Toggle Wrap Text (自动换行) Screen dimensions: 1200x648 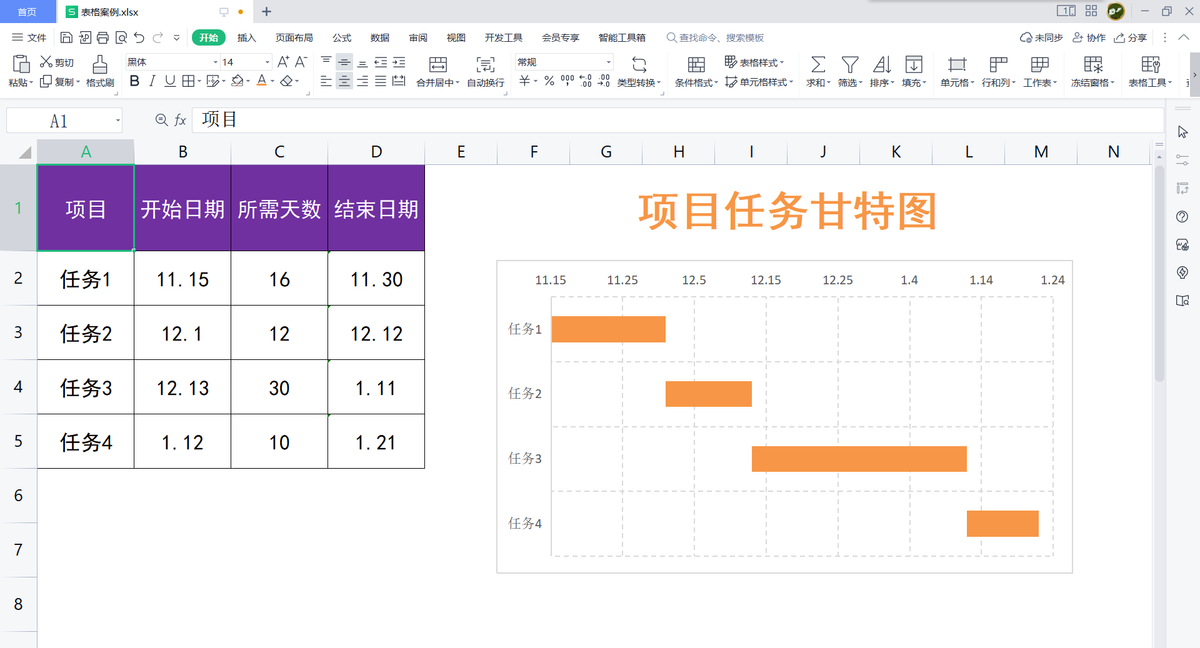pos(486,72)
